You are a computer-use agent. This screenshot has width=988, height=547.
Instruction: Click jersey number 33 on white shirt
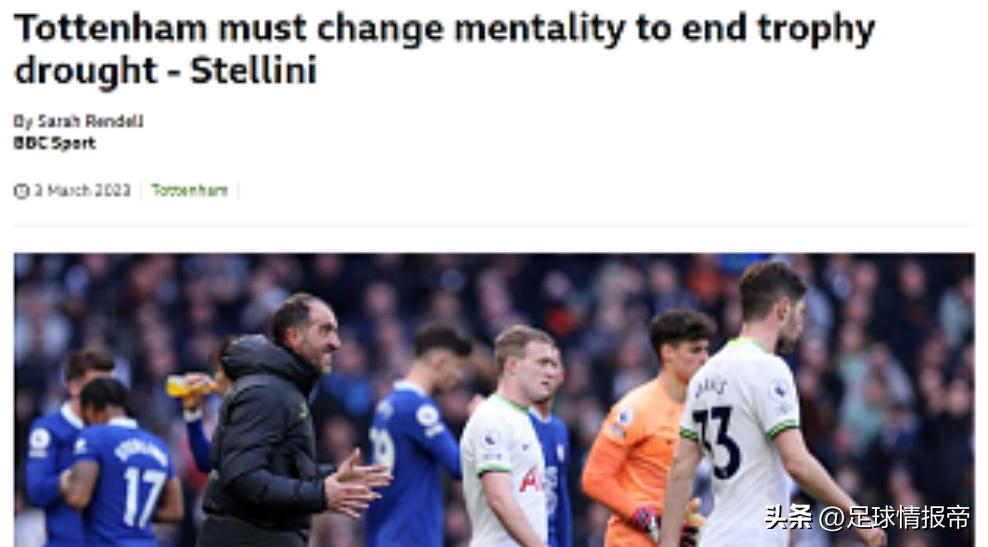tap(716, 441)
